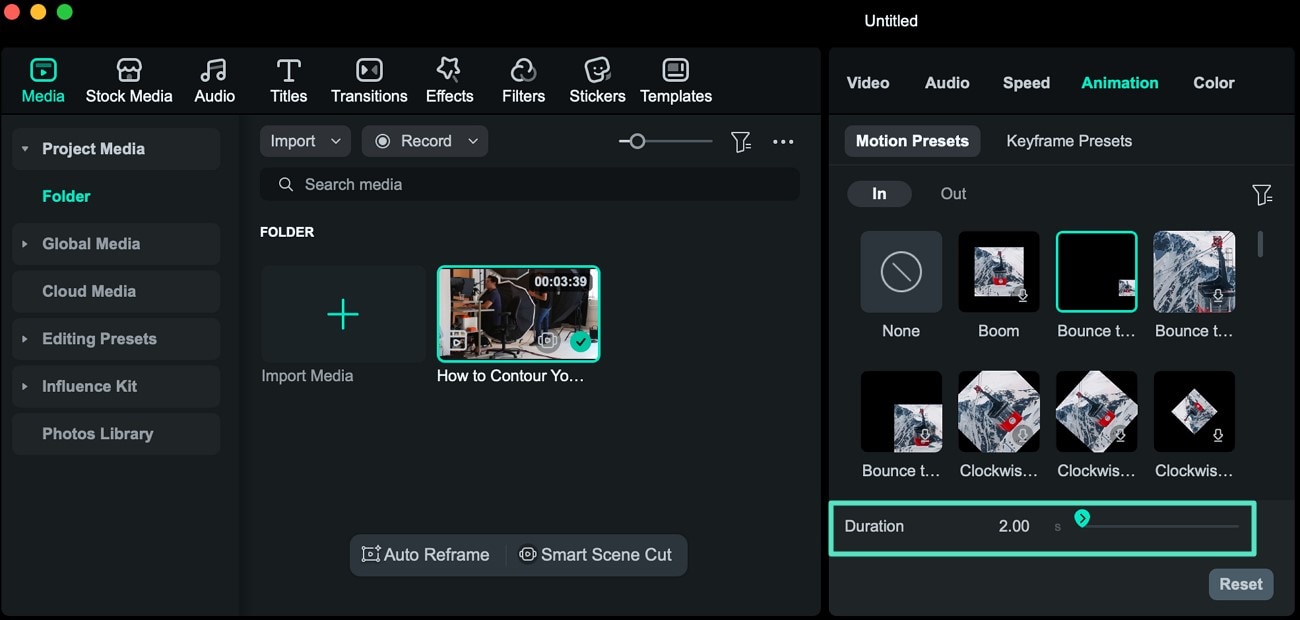Select the Boom motion preset thumbnail
Screen dimensions: 1300x620
pyautogui.click(x=998, y=271)
